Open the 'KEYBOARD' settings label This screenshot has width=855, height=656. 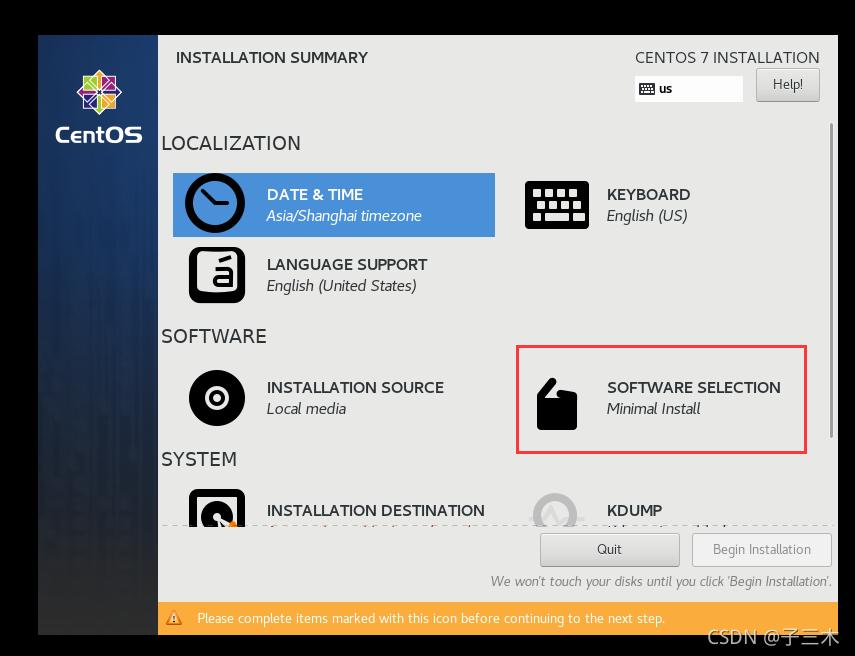pos(648,195)
